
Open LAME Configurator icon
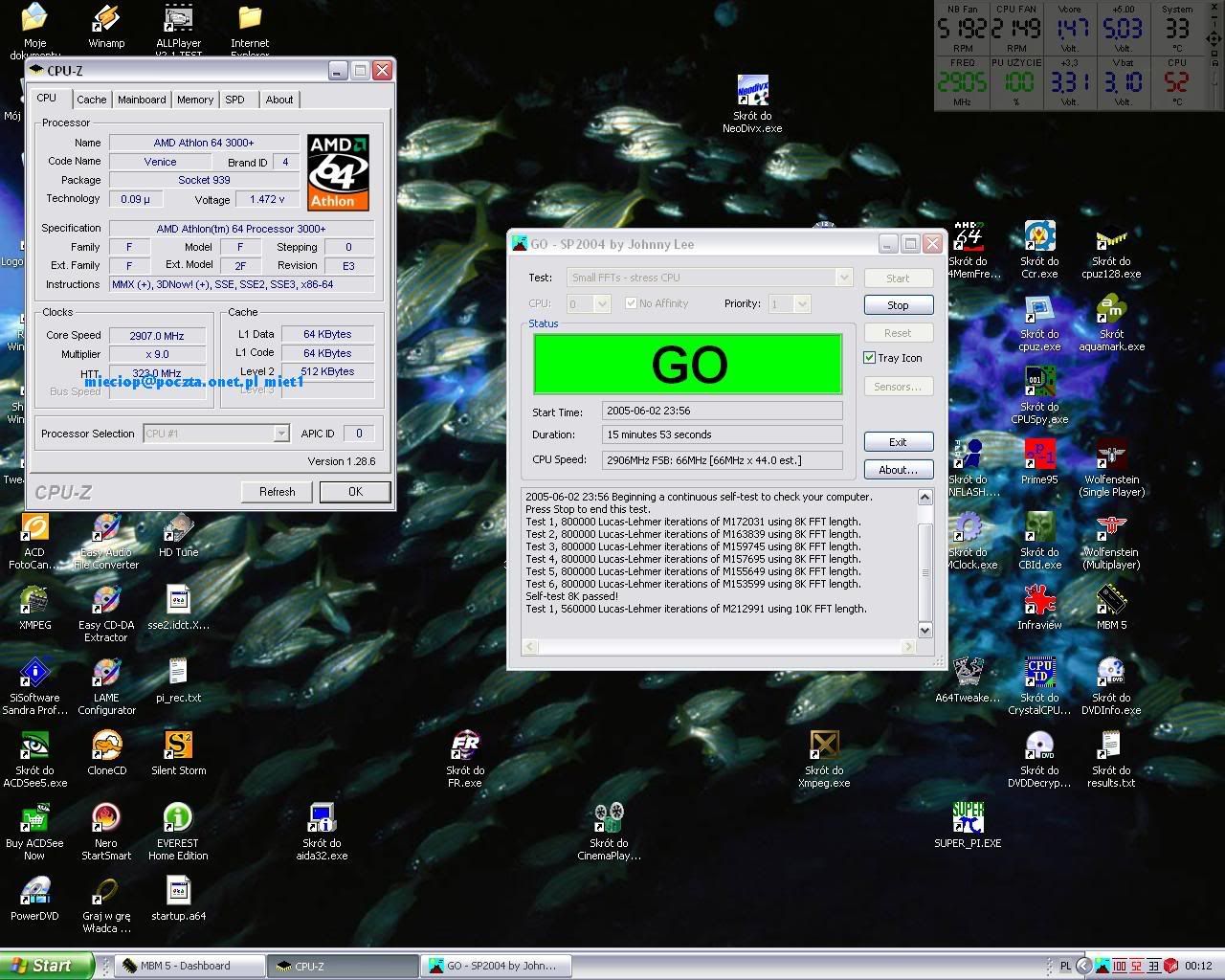106,685
